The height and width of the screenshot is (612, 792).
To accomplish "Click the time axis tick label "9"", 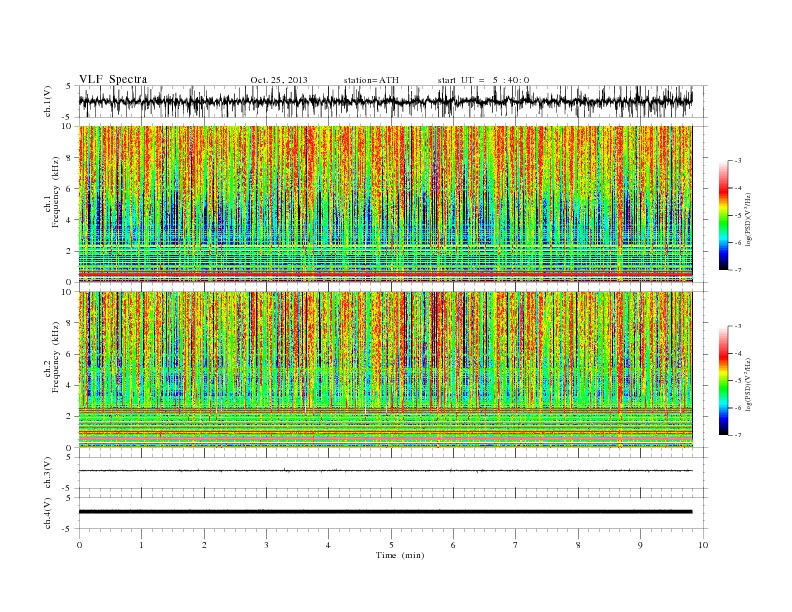I will [x=640, y=545].
